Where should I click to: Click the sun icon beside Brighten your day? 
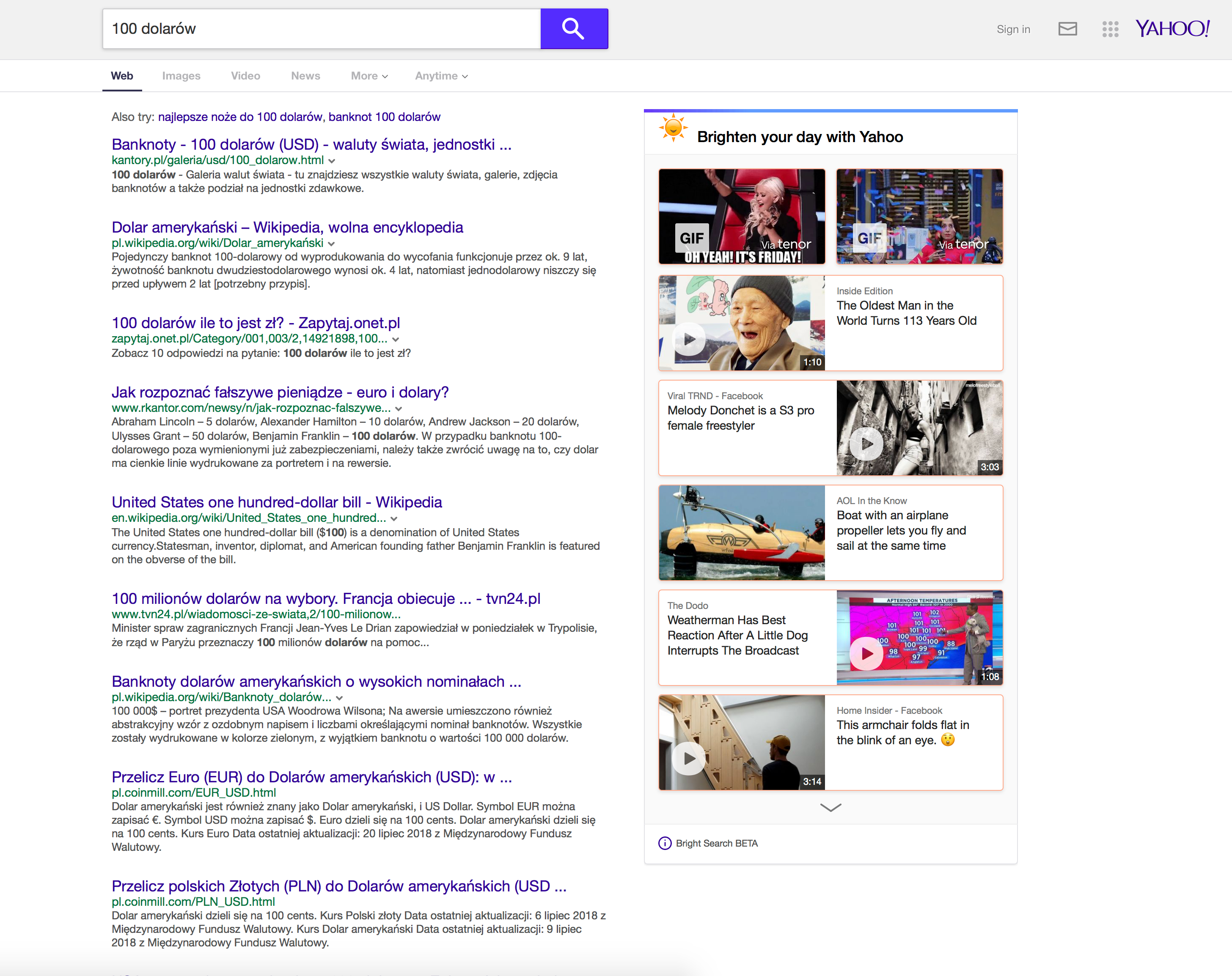tap(673, 127)
